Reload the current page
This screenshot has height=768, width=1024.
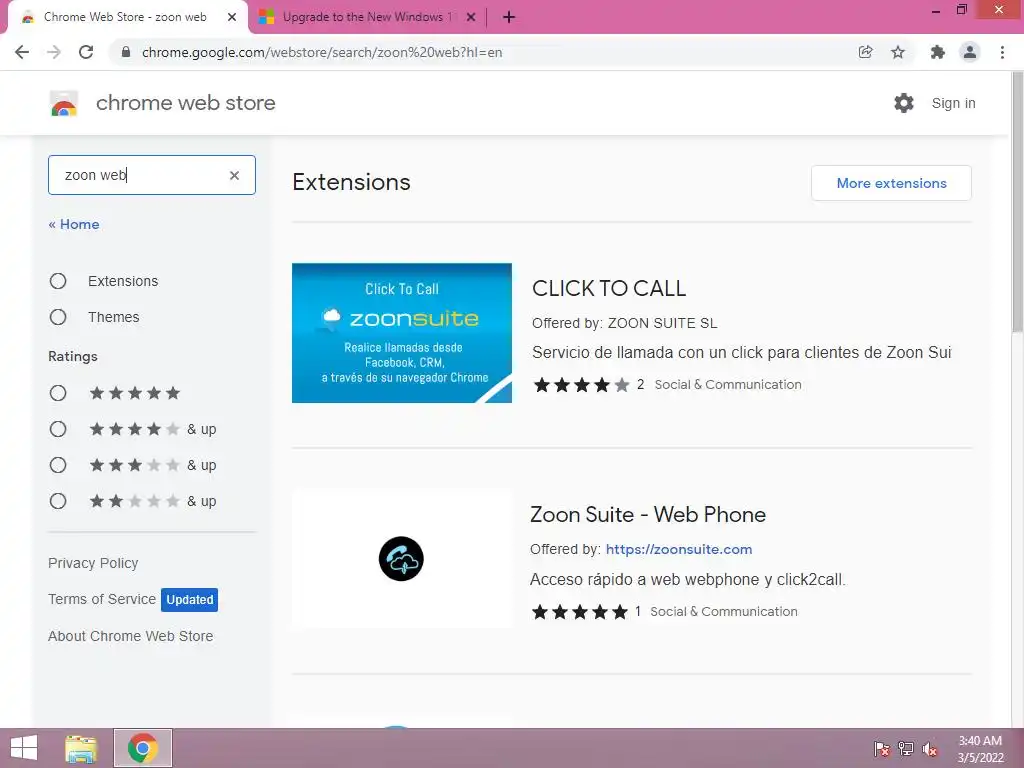tap(86, 52)
